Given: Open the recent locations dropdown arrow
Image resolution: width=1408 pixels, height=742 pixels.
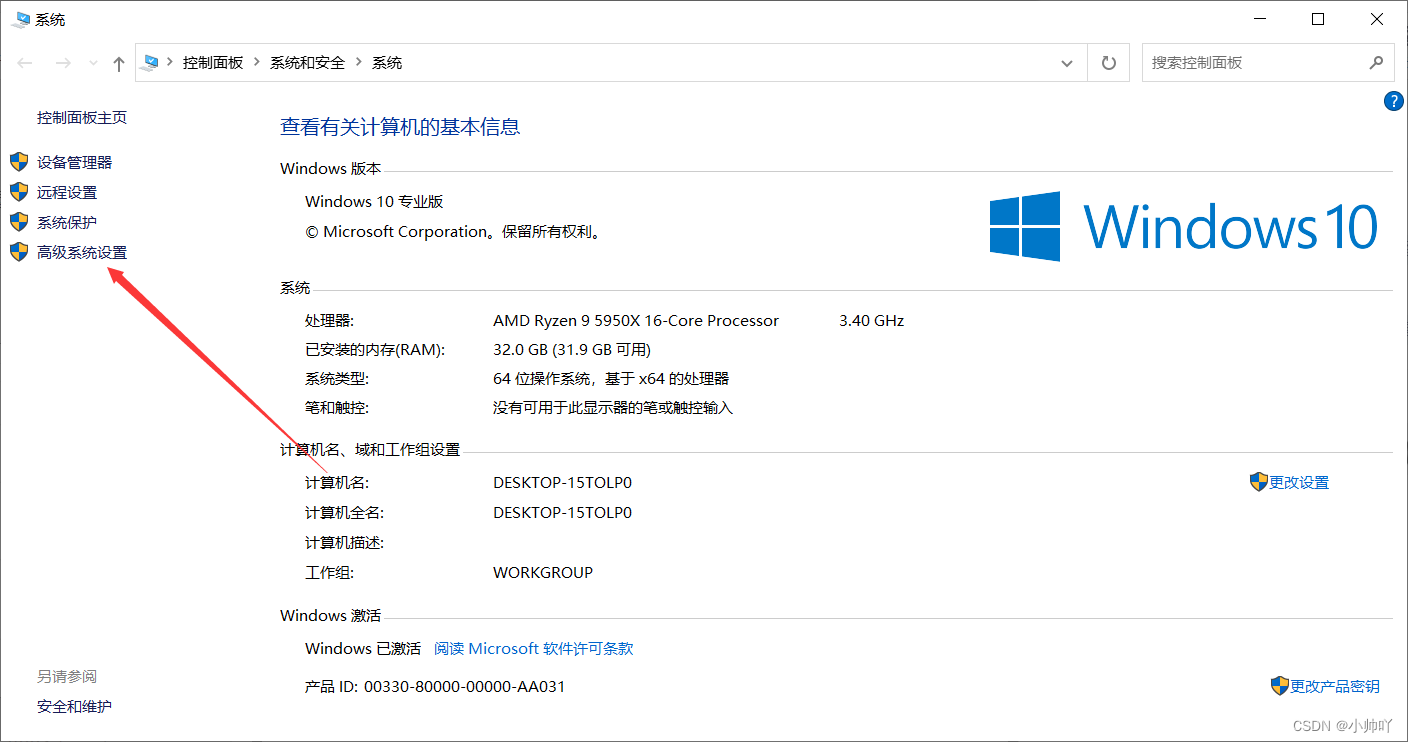Looking at the screenshot, I should point(93,63).
